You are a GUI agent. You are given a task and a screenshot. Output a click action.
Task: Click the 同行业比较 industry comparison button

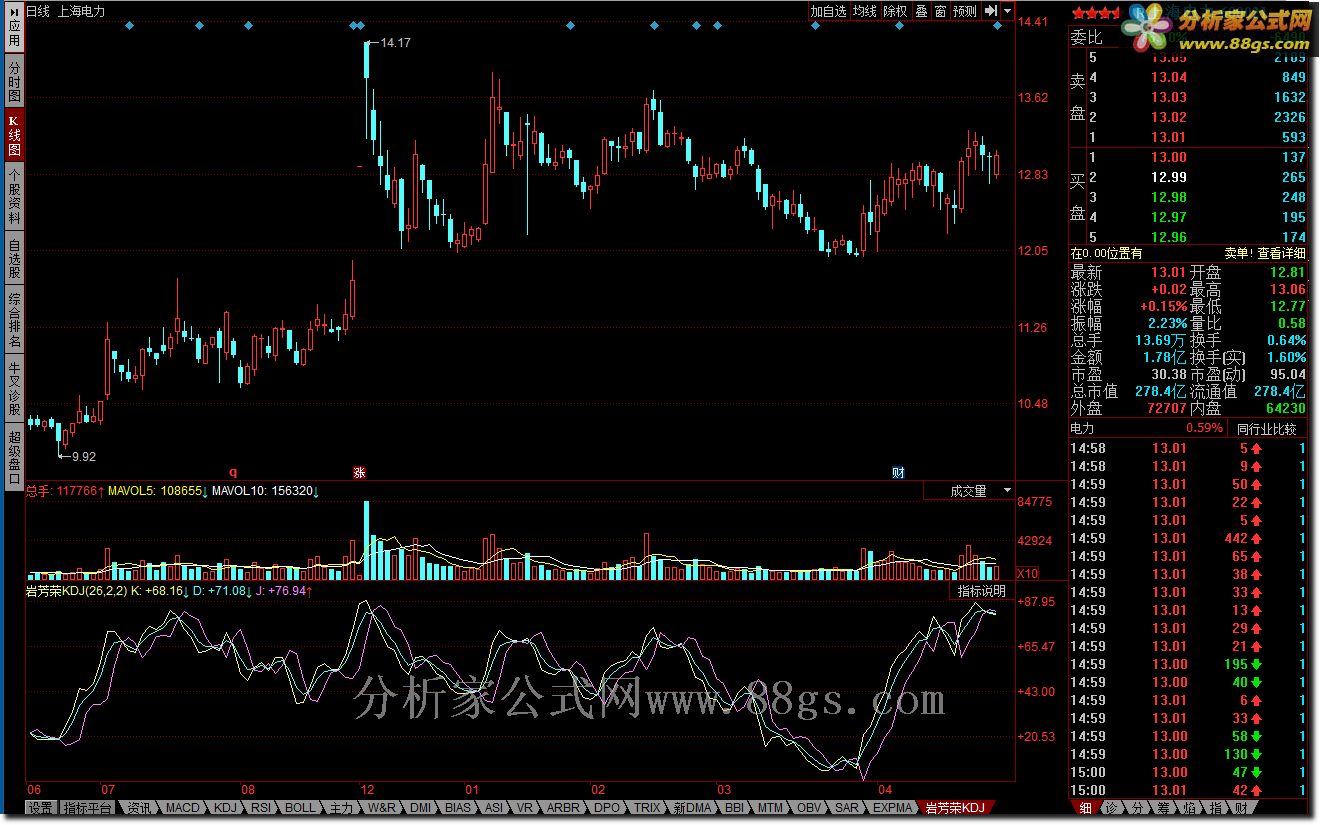coord(1266,429)
